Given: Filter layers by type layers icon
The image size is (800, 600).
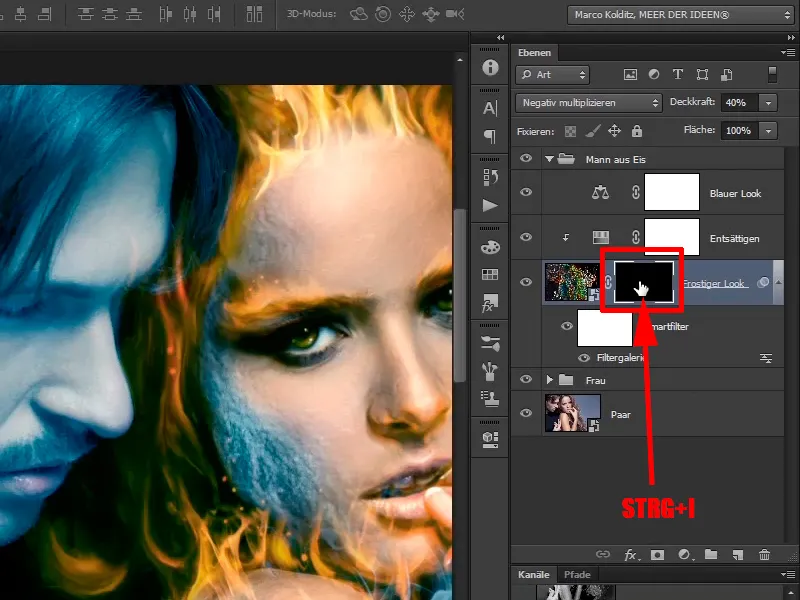Looking at the screenshot, I should [678, 74].
